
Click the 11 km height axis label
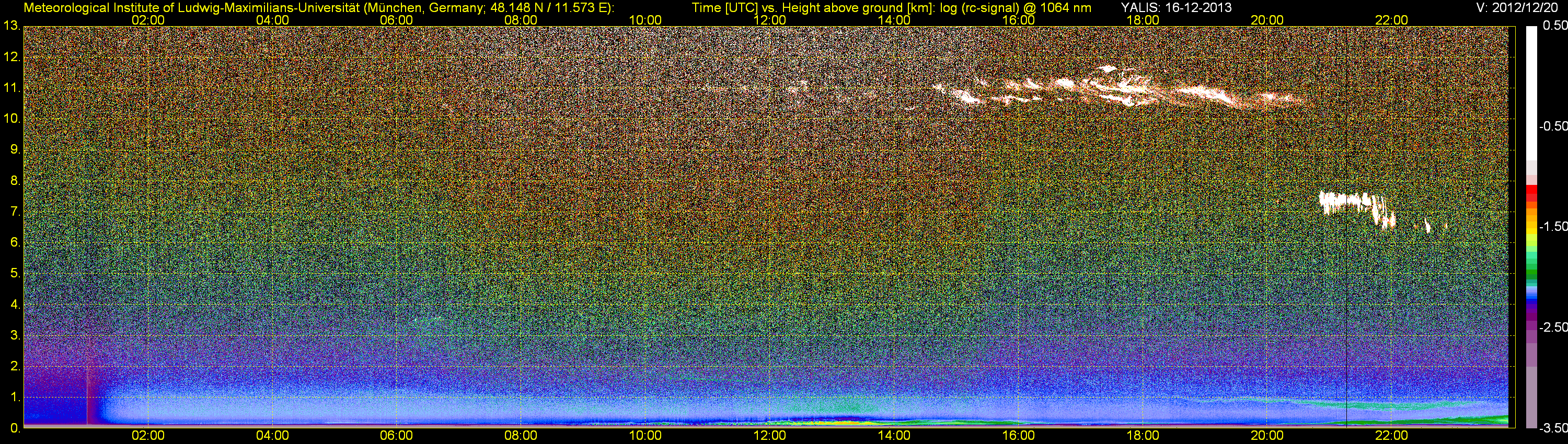coord(11,88)
